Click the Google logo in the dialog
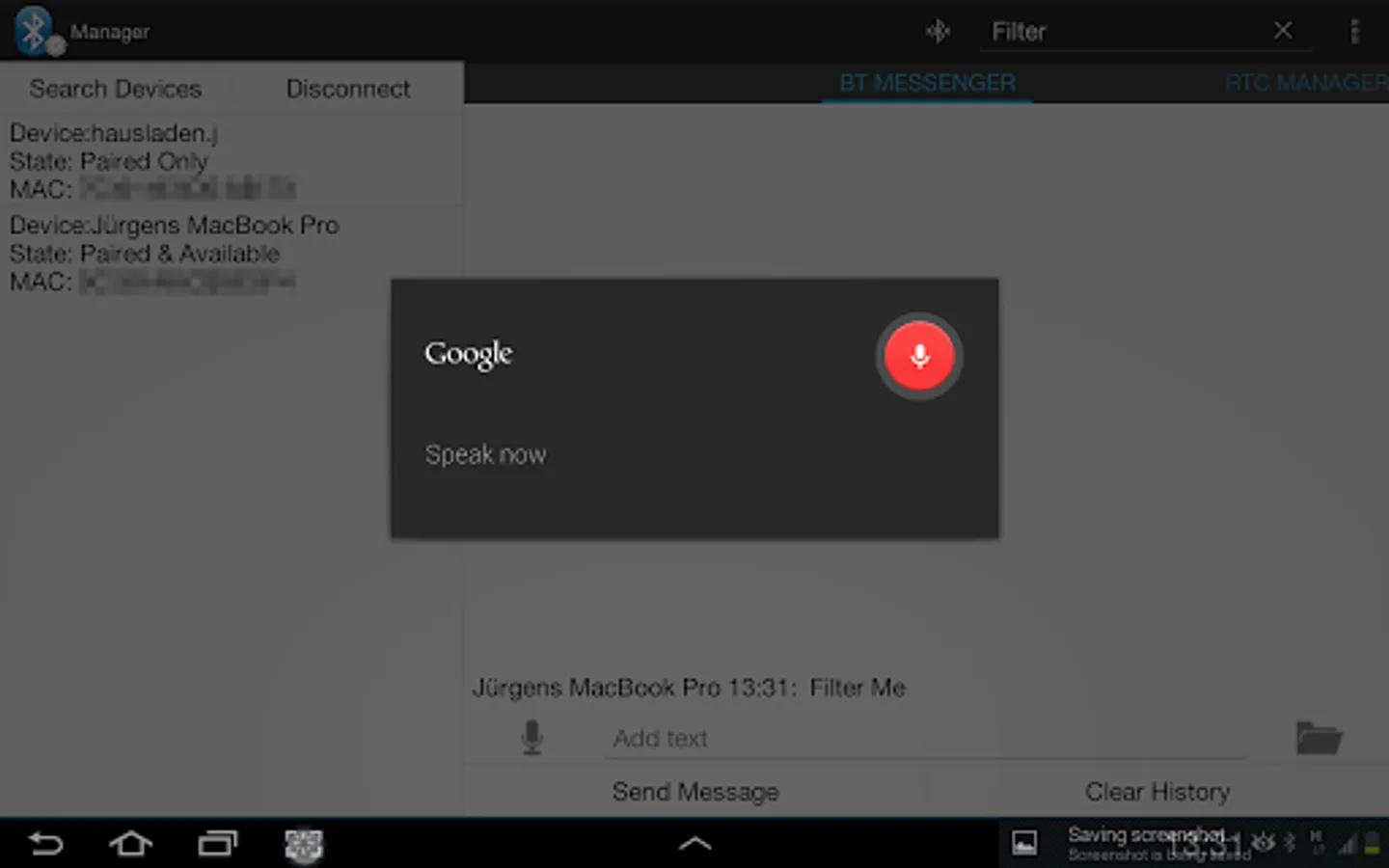 (469, 354)
